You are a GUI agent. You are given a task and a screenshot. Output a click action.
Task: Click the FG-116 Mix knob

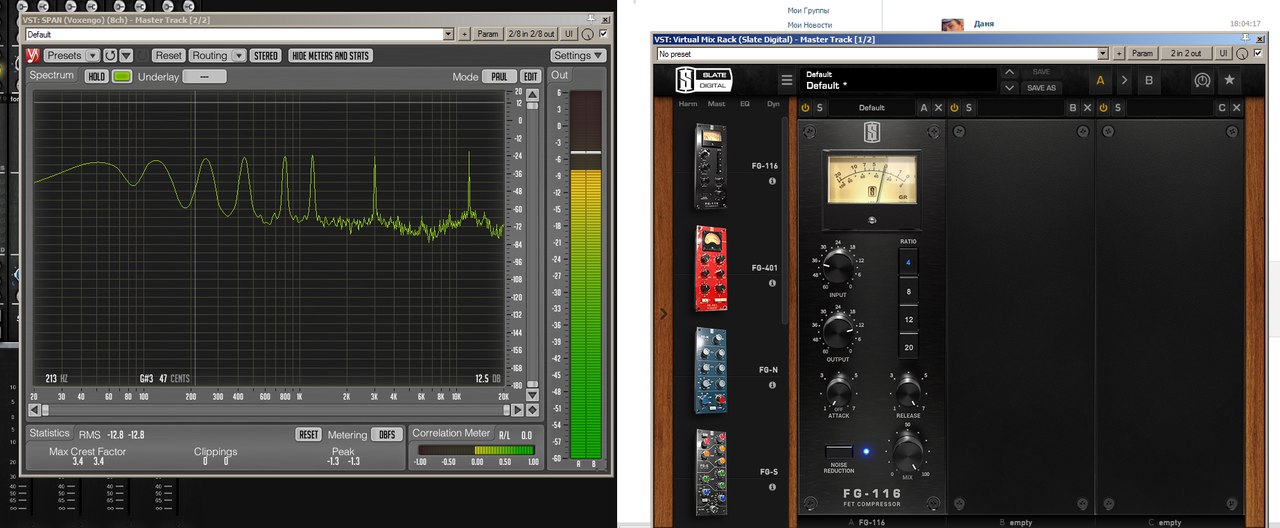click(x=907, y=454)
